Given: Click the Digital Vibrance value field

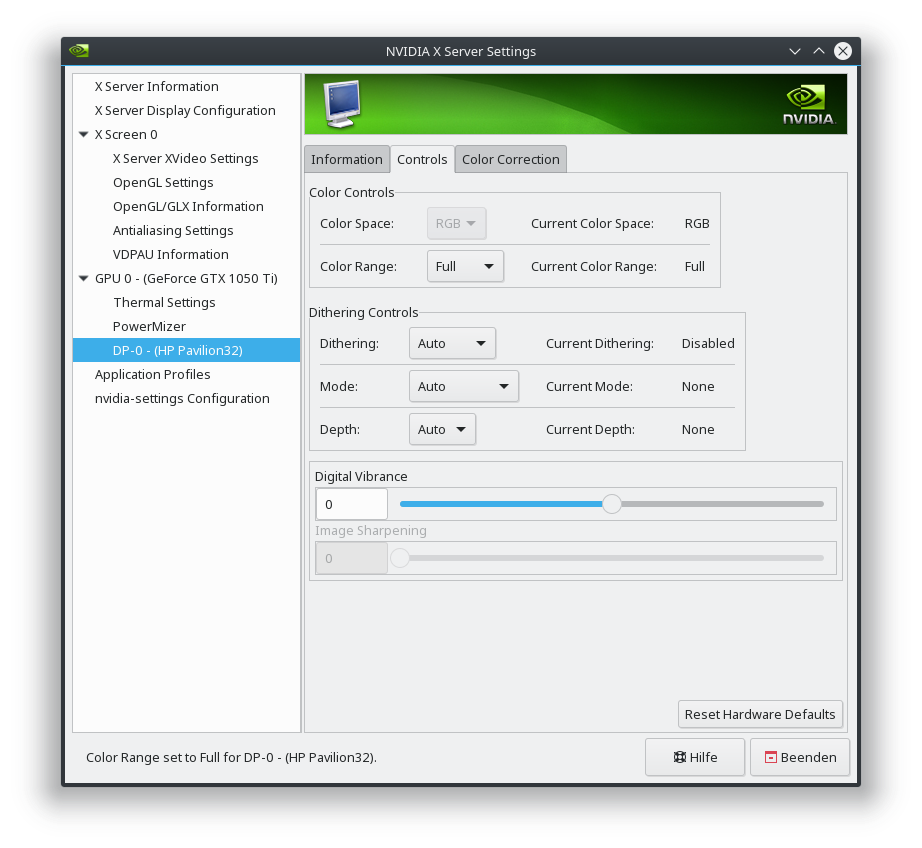Looking at the screenshot, I should (352, 504).
